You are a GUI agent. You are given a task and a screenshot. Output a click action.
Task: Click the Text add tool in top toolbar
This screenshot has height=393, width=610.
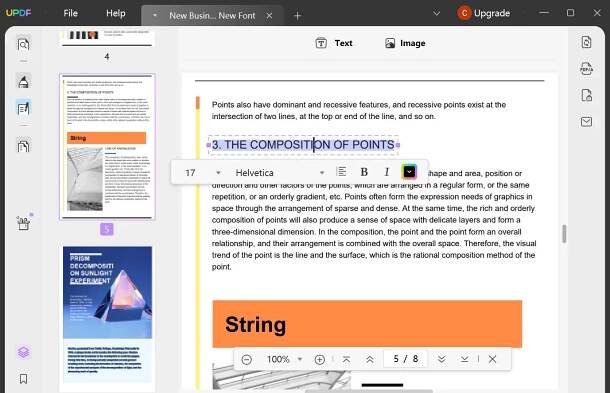[334, 43]
